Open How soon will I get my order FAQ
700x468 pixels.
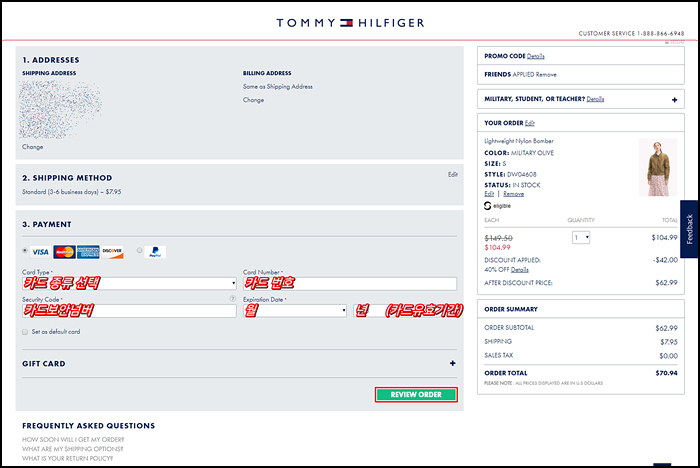73,439
